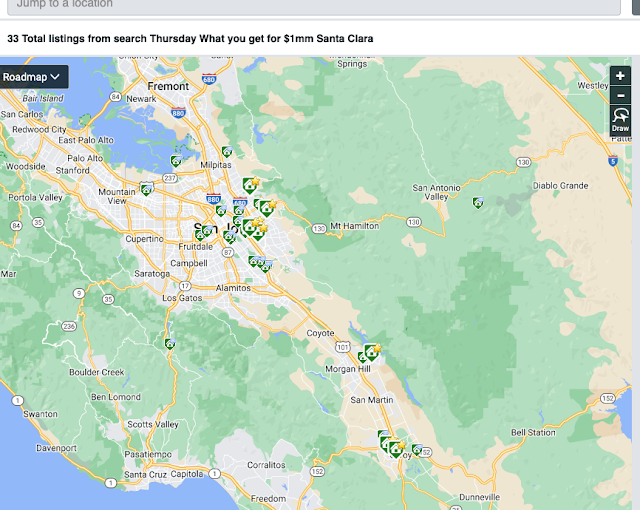This screenshot has width=640, height=510.
Task: Select the listing marker east of Gilroy by route 152
Action: pyautogui.click(x=417, y=450)
